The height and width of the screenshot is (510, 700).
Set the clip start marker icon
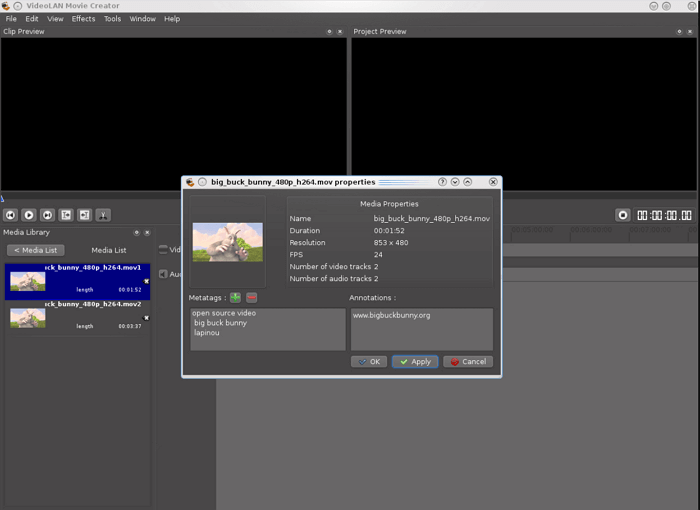click(x=66, y=215)
